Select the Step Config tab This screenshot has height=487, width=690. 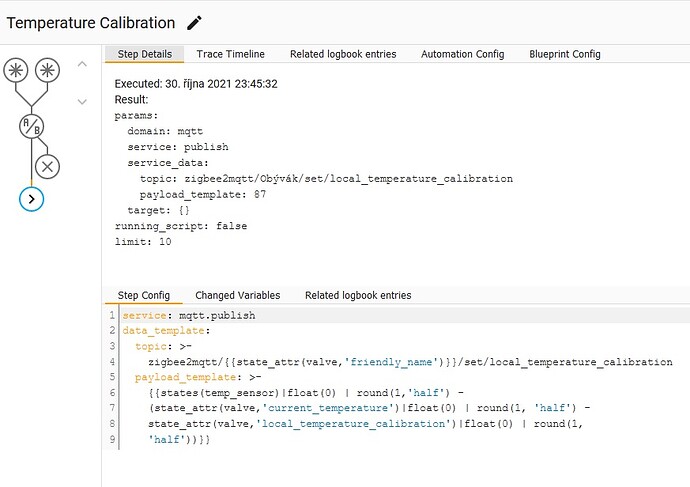(144, 295)
